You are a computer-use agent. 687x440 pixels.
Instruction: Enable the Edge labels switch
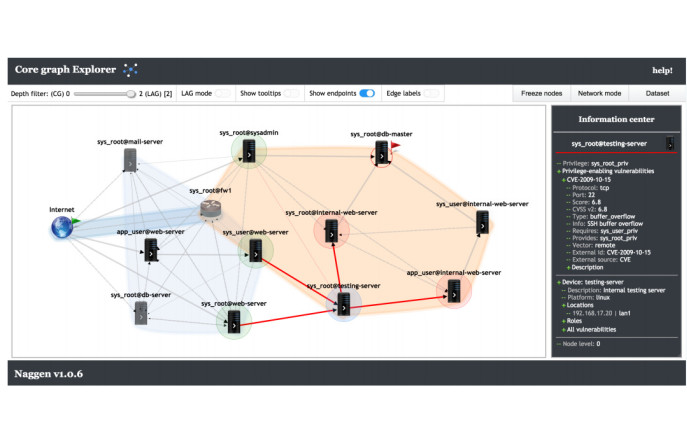(x=432, y=93)
